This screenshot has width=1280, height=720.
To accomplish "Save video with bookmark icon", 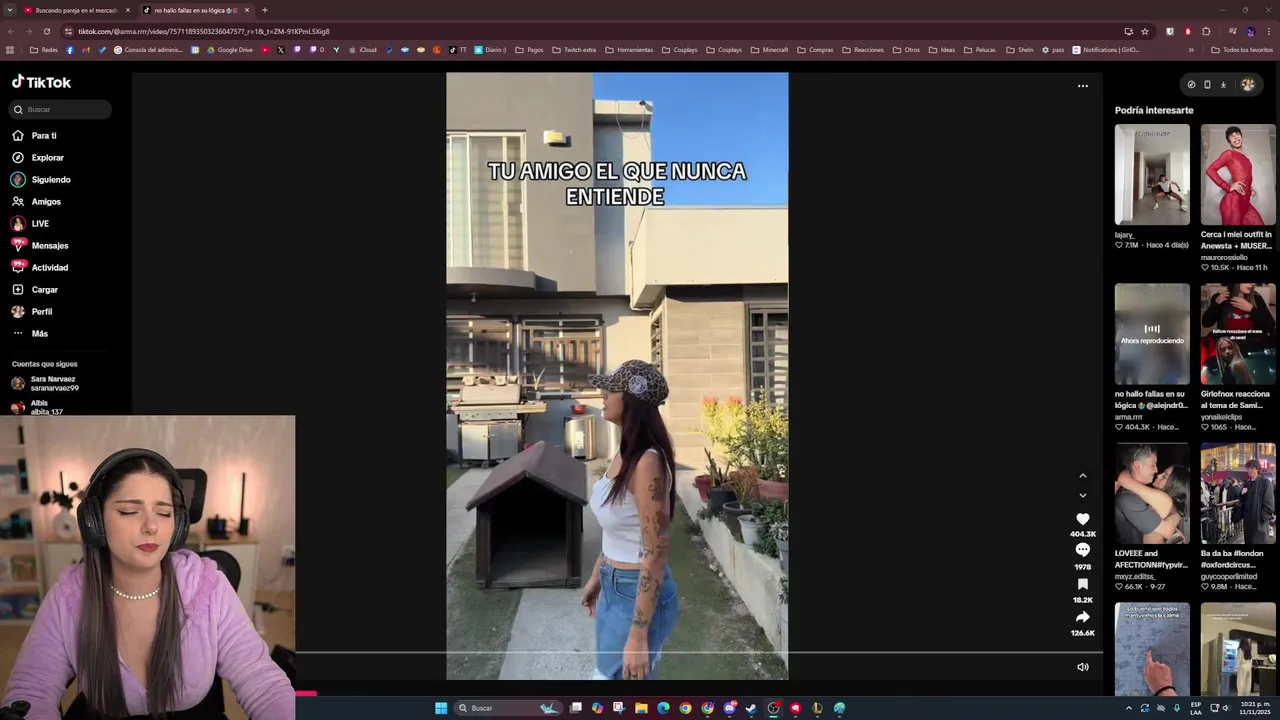I will 1082,584.
